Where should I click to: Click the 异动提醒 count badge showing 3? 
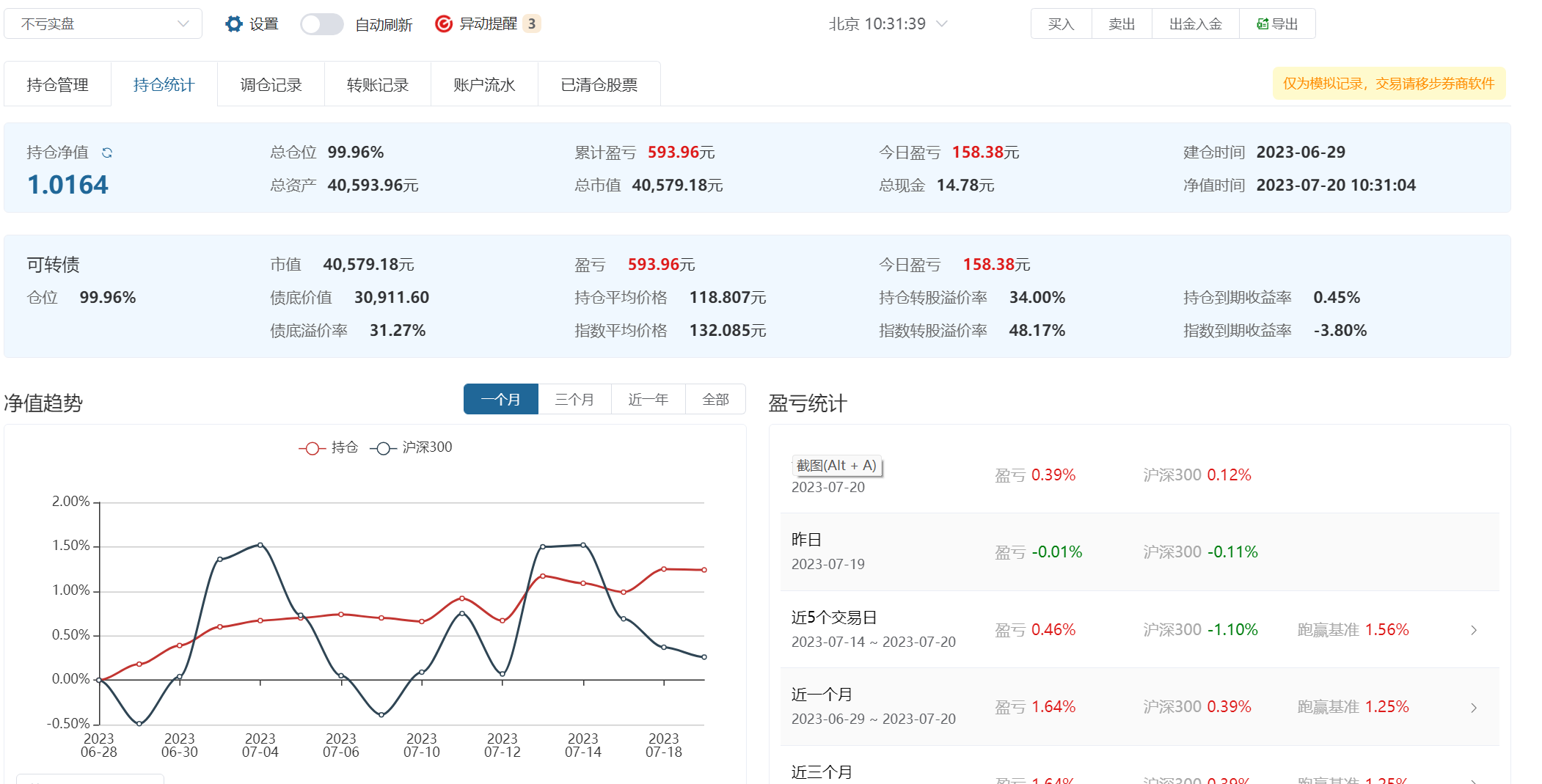(532, 24)
